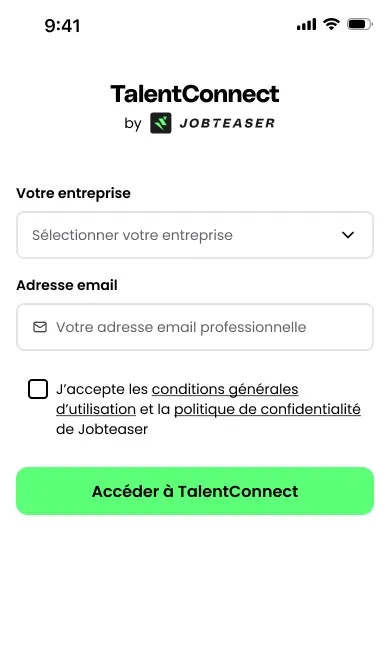
Task: Focus the professional email address field
Action: click(195, 327)
